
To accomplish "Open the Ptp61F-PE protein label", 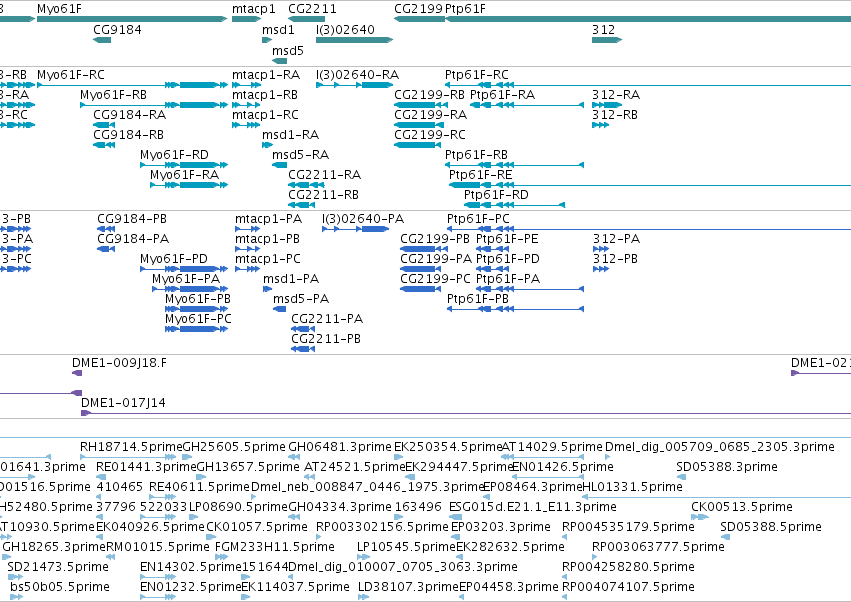I will (x=507, y=239).
